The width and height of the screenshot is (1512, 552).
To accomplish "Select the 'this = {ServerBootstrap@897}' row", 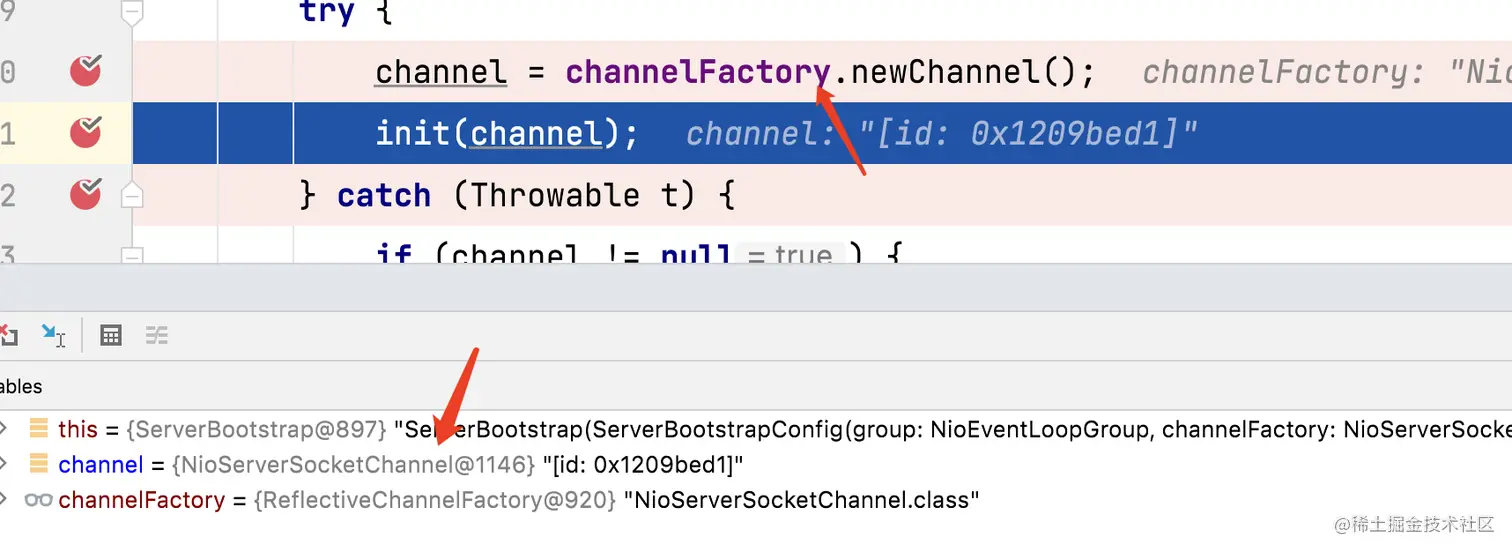I will [756, 430].
